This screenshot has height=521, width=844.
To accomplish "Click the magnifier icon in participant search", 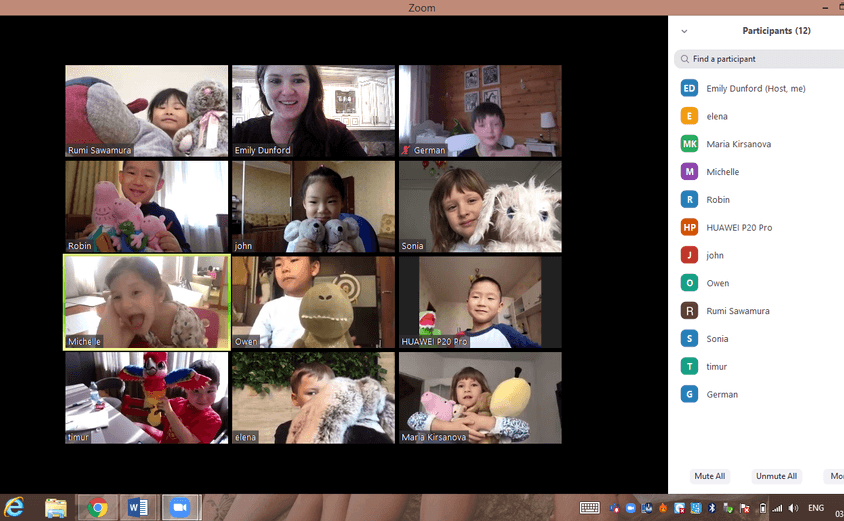I will coord(684,59).
